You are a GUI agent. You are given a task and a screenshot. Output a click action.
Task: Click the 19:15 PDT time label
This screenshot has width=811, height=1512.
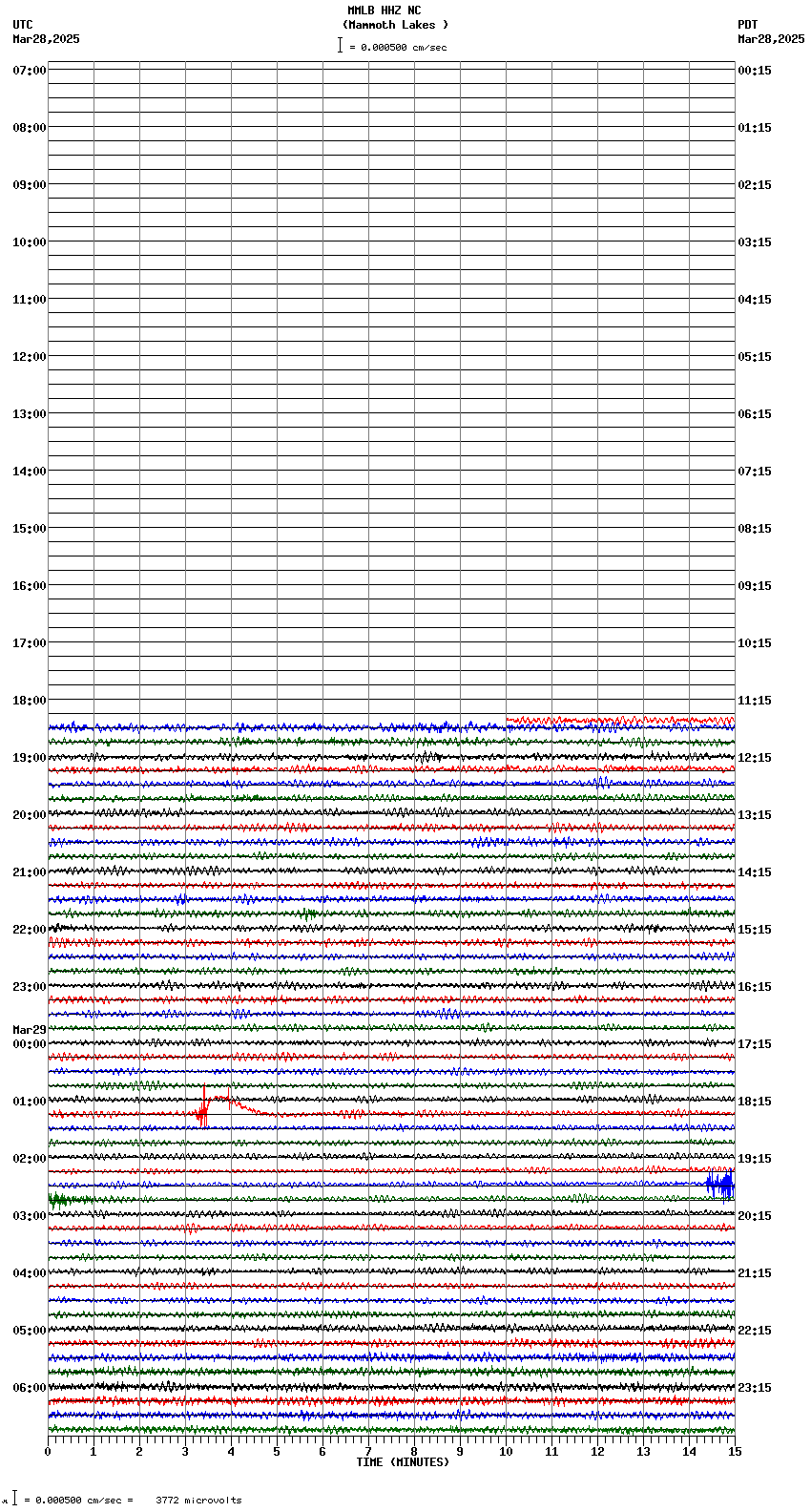(x=755, y=1159)
